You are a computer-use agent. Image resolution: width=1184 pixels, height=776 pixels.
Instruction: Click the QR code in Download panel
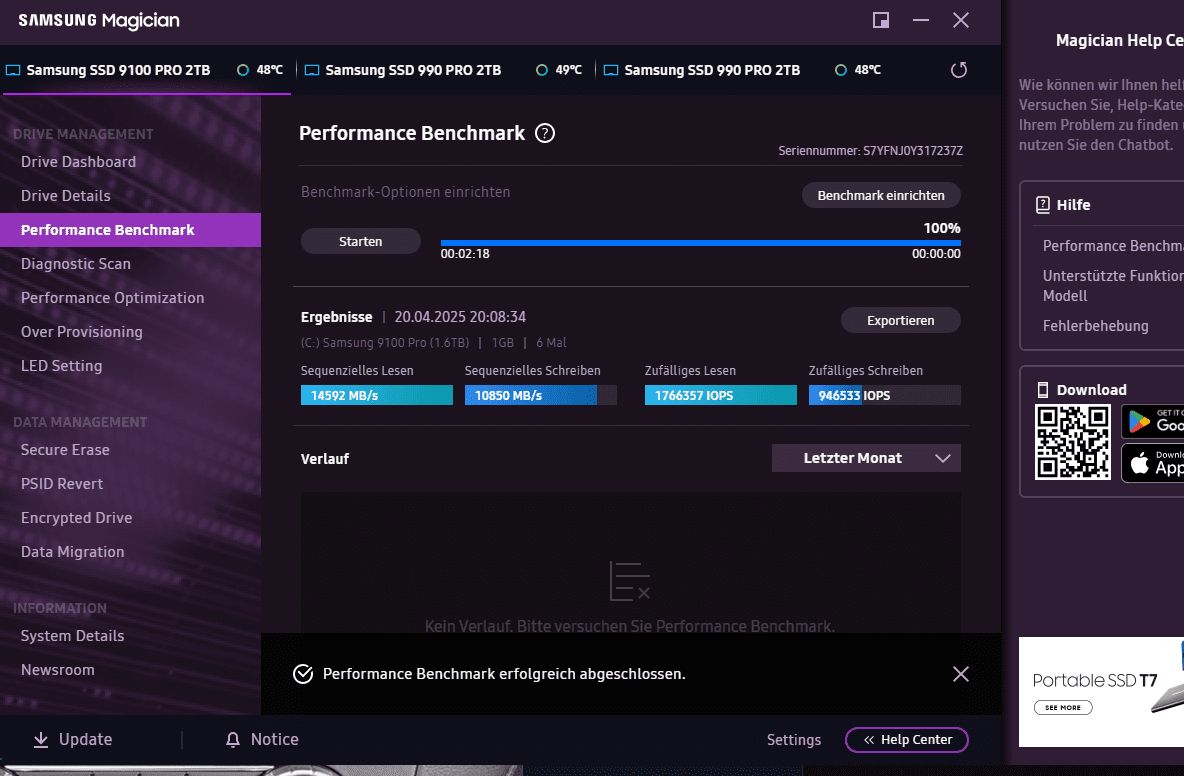coord(1072,442)
